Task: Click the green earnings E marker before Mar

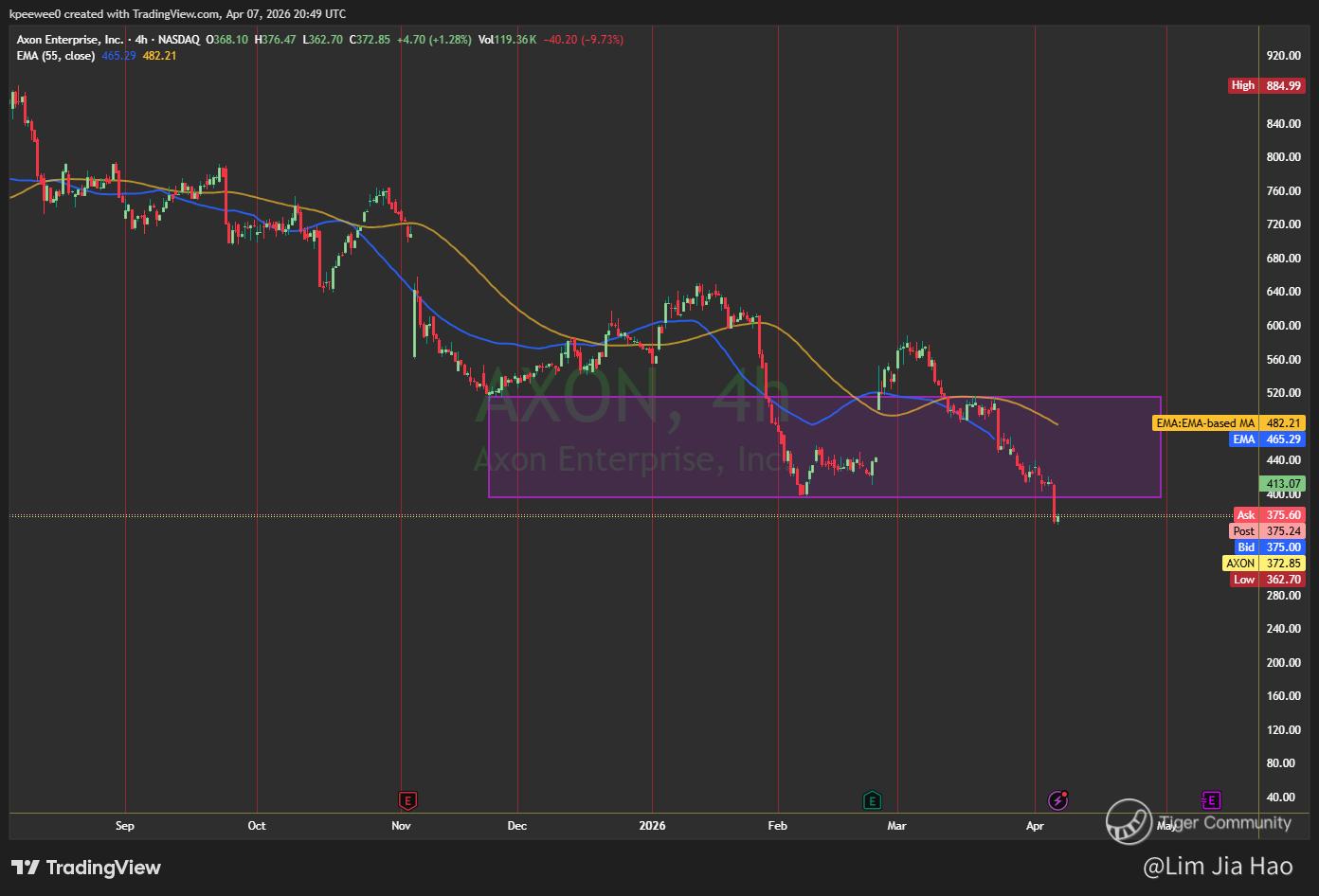Action: (x=872, y=800)
